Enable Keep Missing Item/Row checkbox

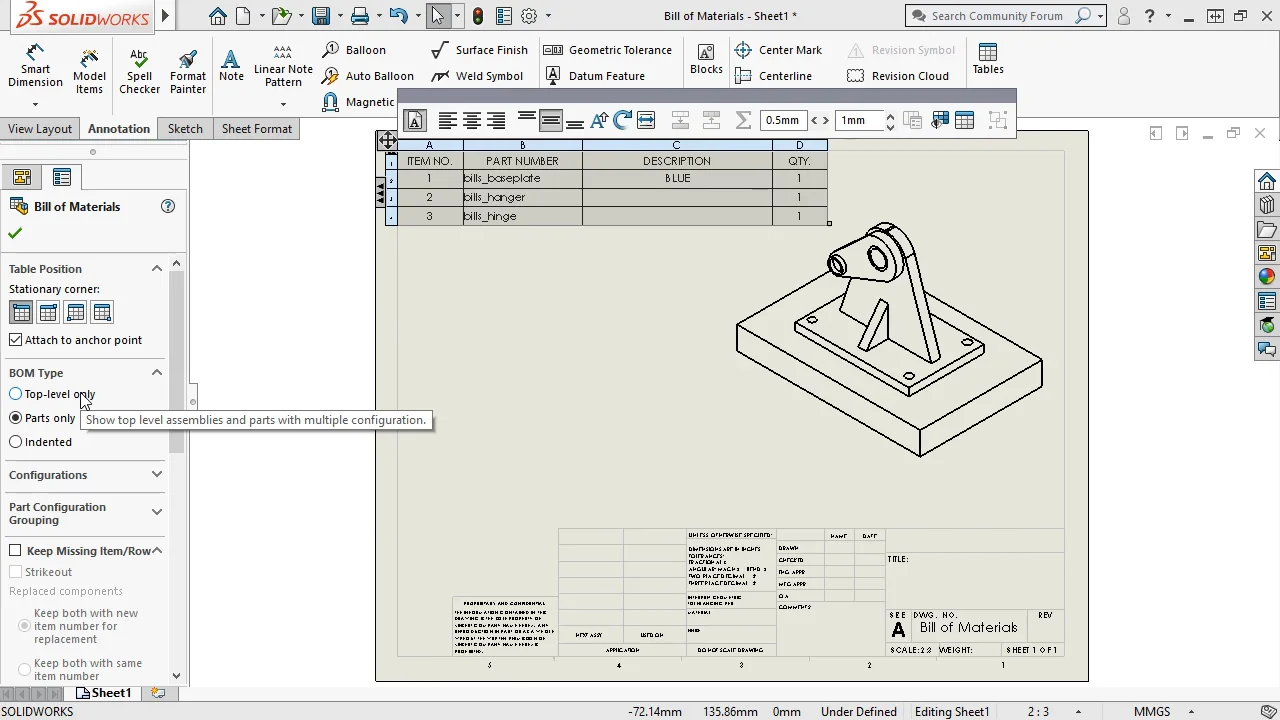tap(15, 551)
